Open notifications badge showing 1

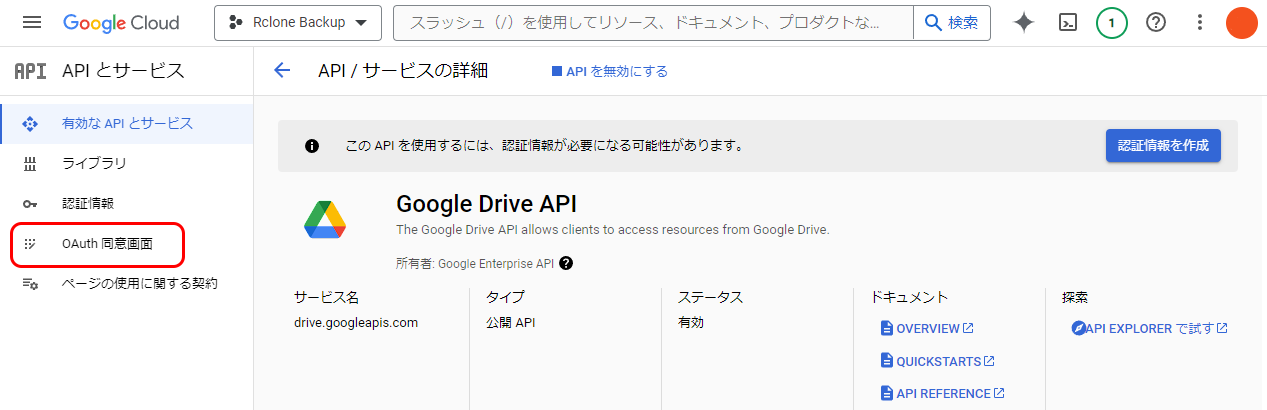[1112, 22]
